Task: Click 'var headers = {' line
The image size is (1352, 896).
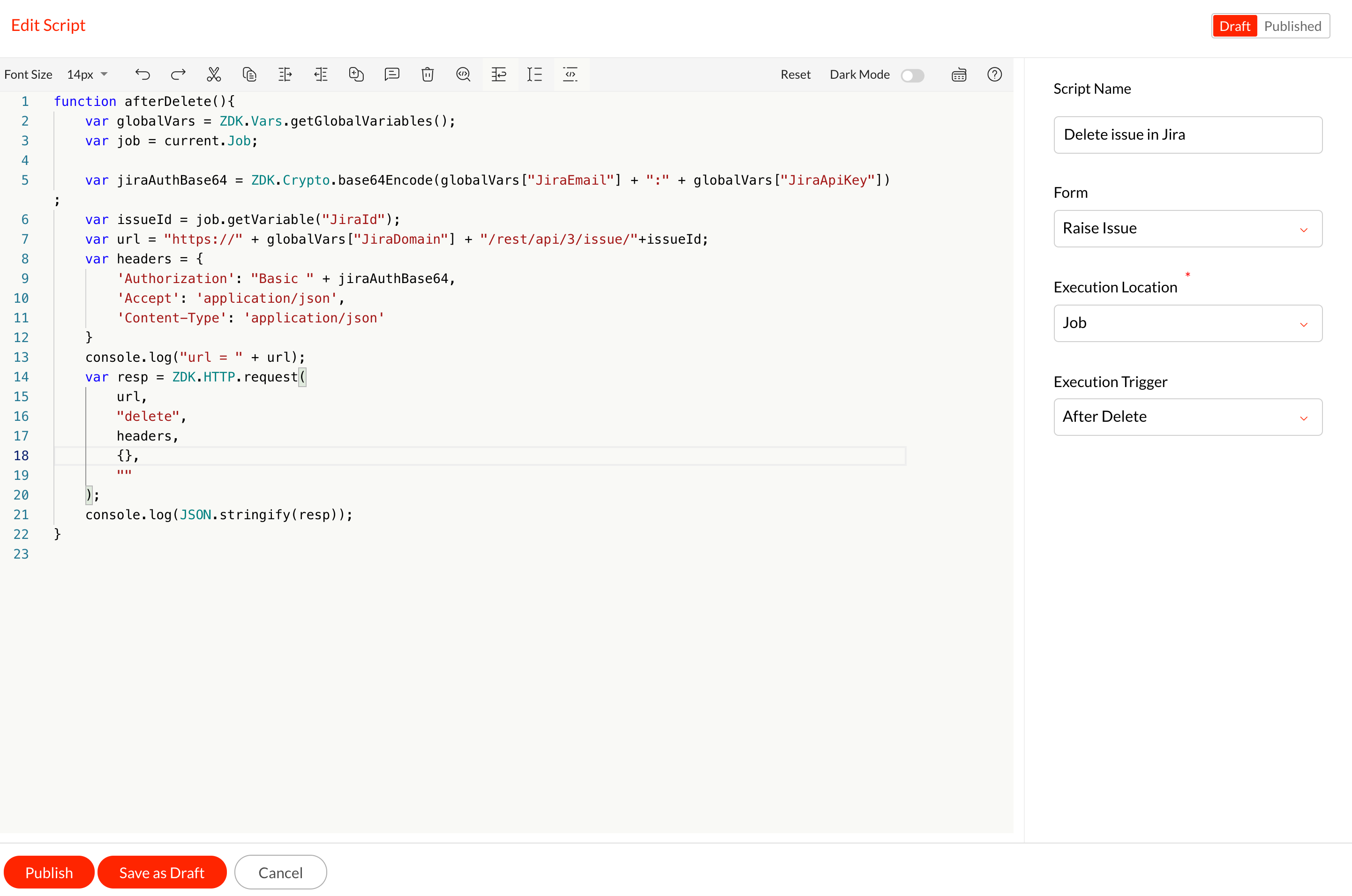Action: (x=144, y=259)
